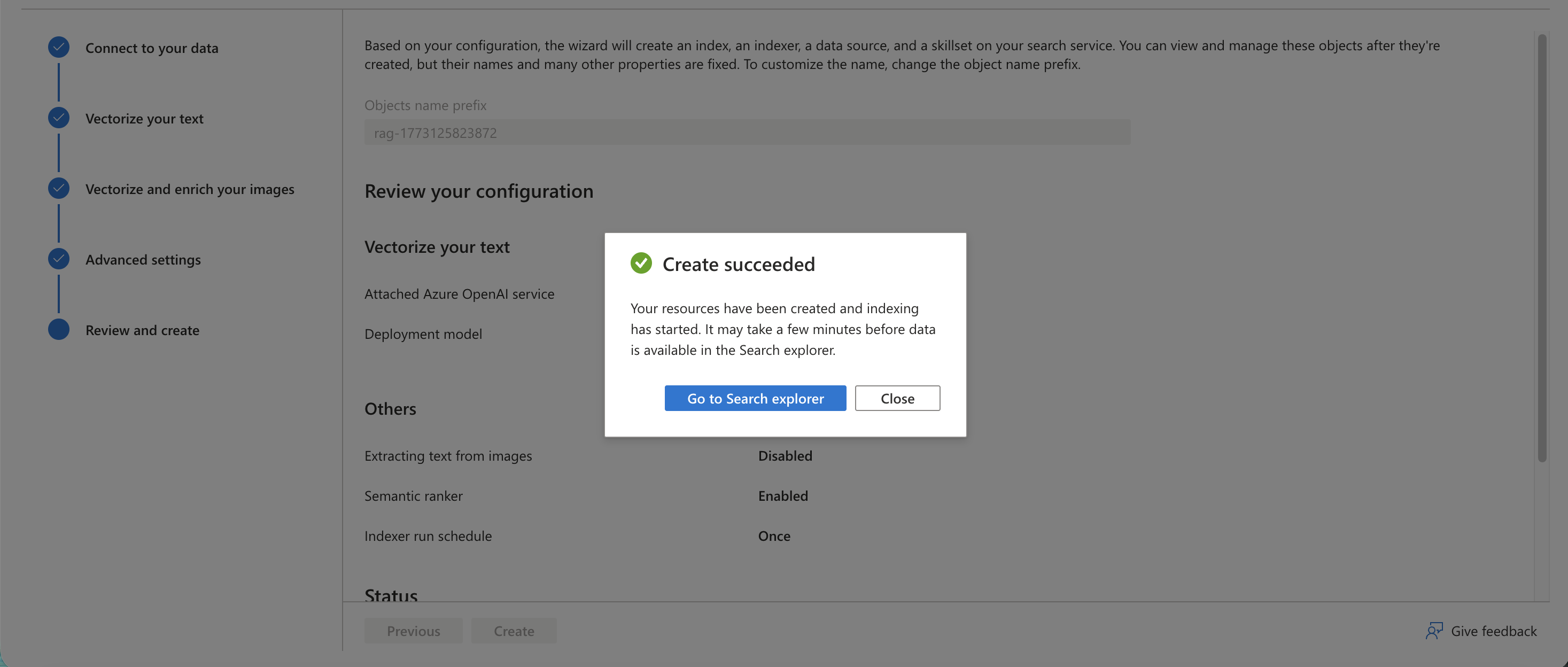Click the checkmark icon beside Connect to your data
This screenshot has width=1568, height=667.
(58, 46)
